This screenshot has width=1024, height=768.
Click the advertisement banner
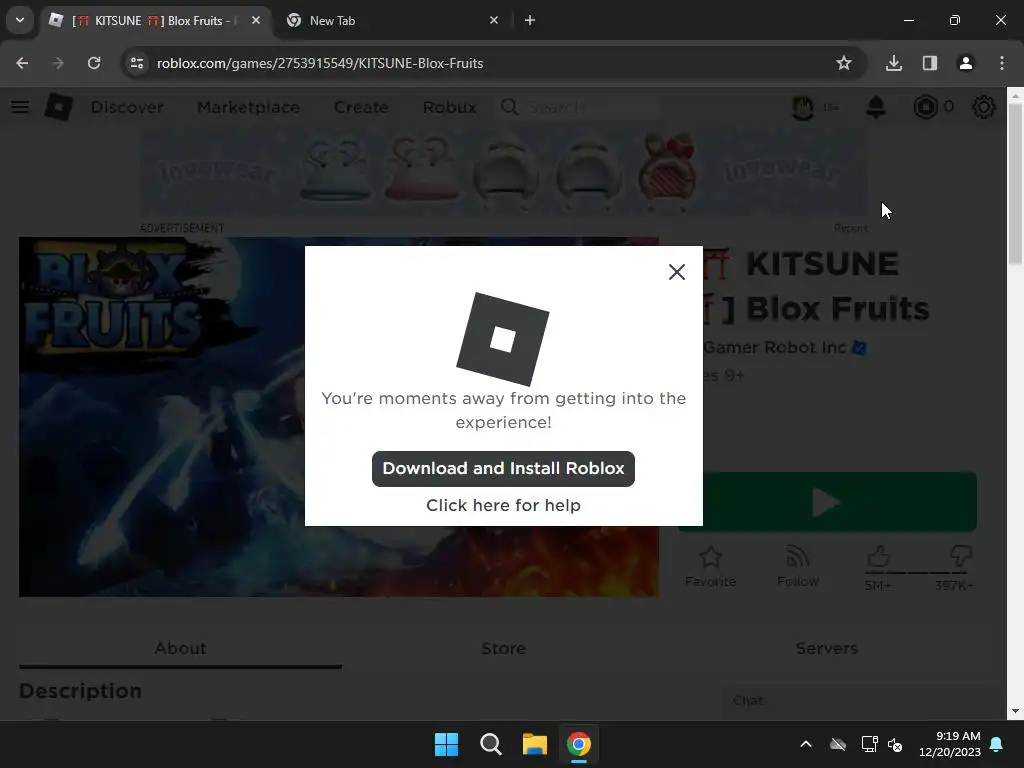[504, 172]
